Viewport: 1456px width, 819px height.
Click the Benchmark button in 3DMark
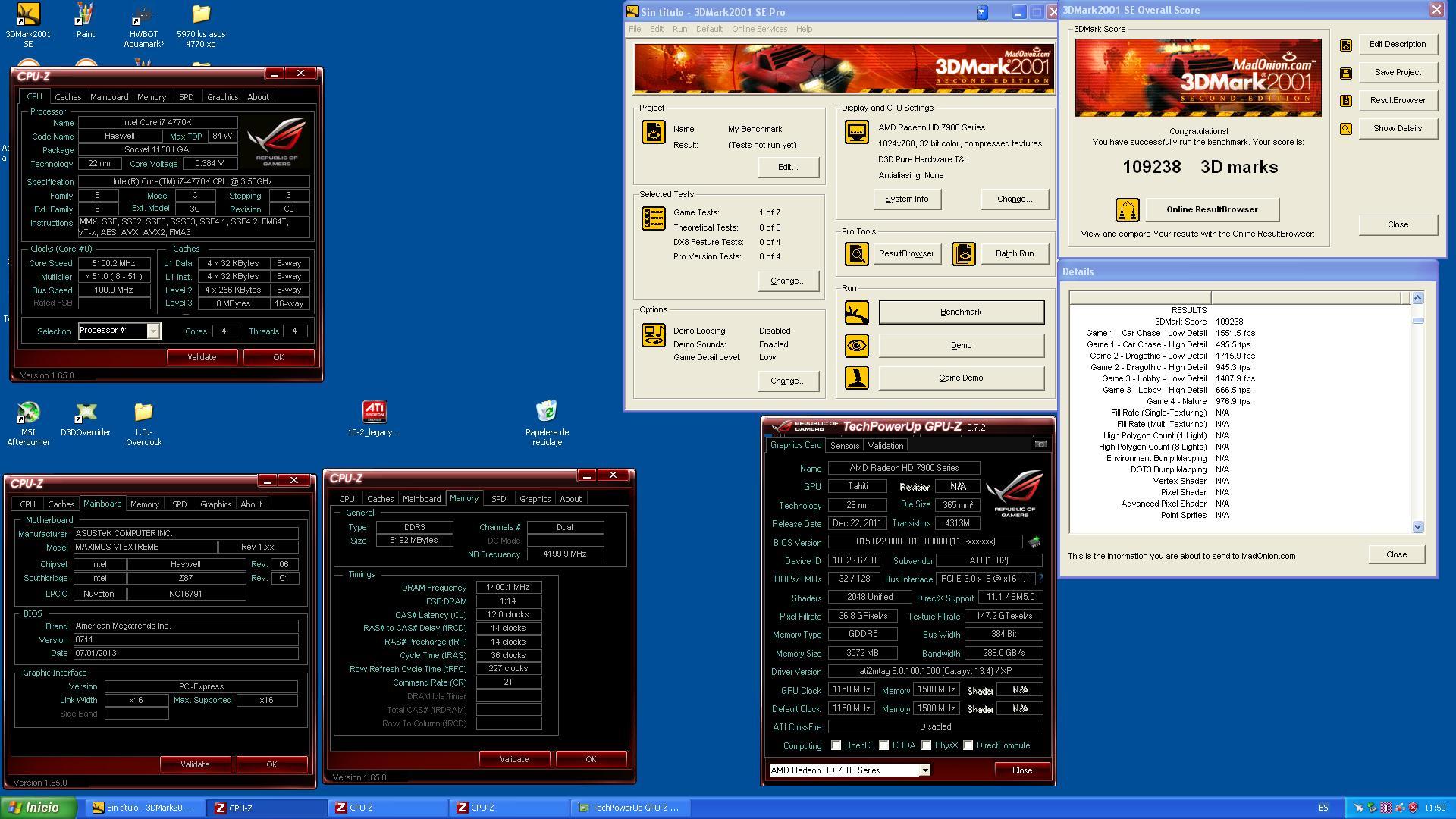click(x=961, y=312)
